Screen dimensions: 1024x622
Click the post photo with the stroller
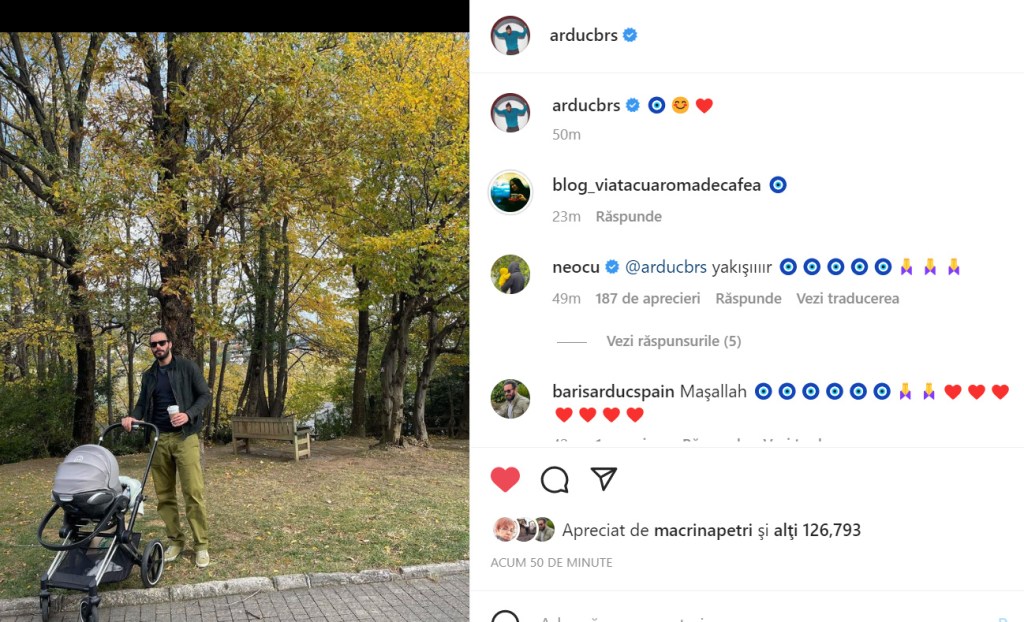(234, 327)
